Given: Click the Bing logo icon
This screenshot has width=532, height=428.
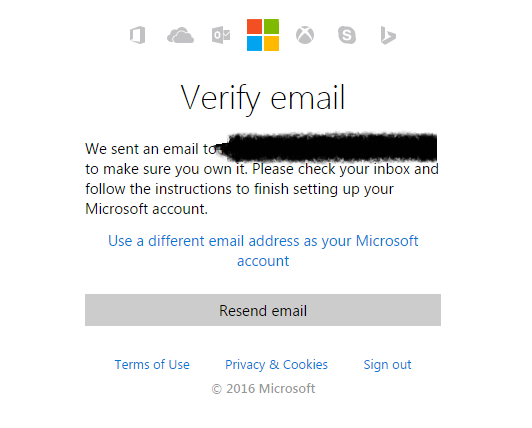Looking at the screenshot, I should click(388, 35).
